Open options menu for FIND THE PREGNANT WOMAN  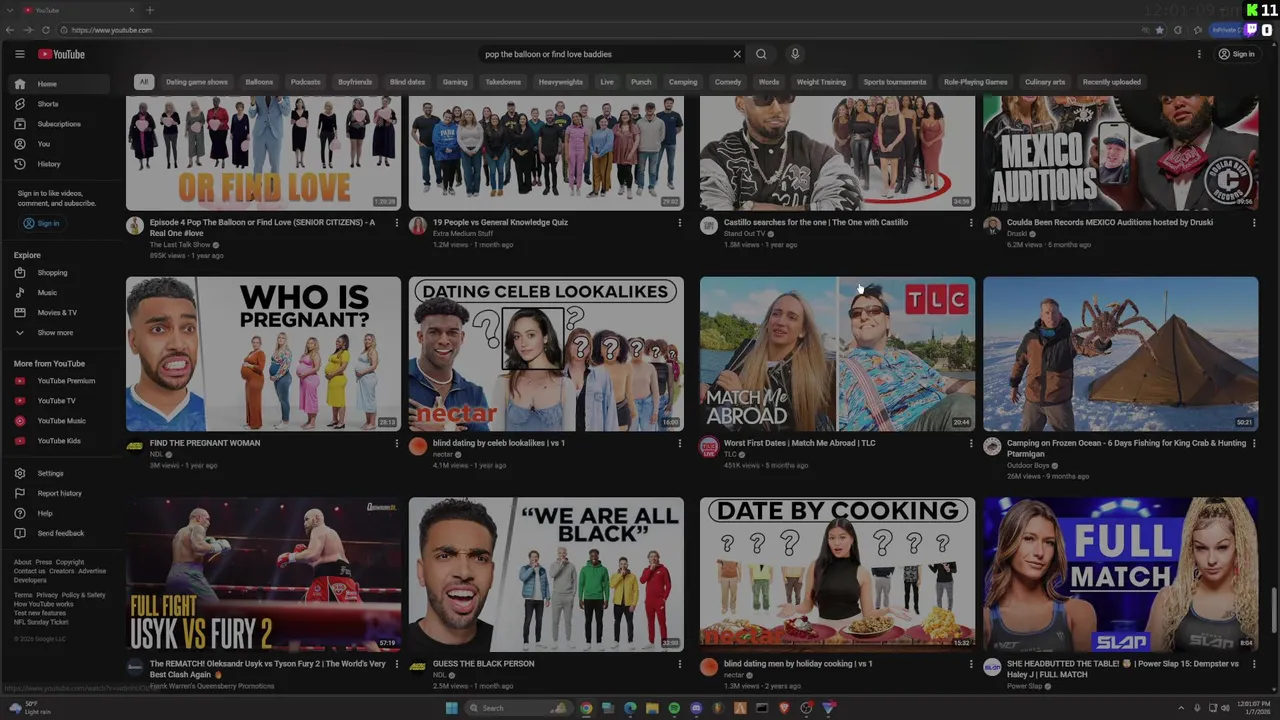(396, 443)
